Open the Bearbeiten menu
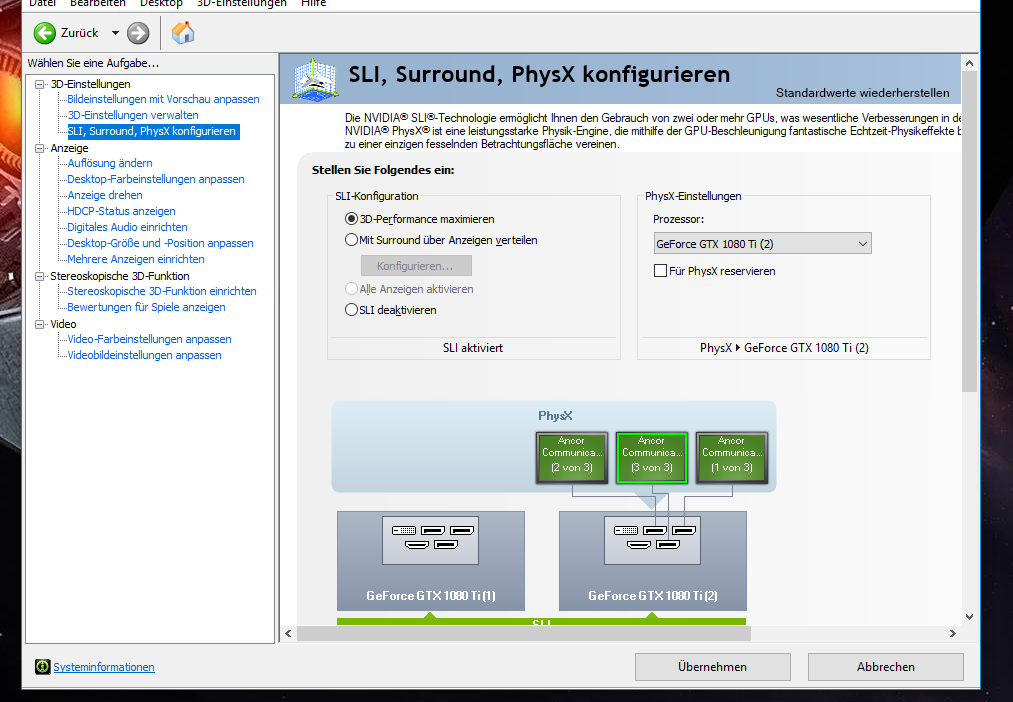The image size is (1013, 702). 98,3
